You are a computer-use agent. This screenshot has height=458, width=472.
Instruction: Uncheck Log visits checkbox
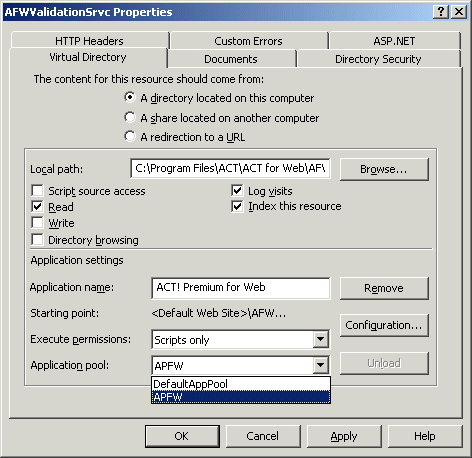237,191
